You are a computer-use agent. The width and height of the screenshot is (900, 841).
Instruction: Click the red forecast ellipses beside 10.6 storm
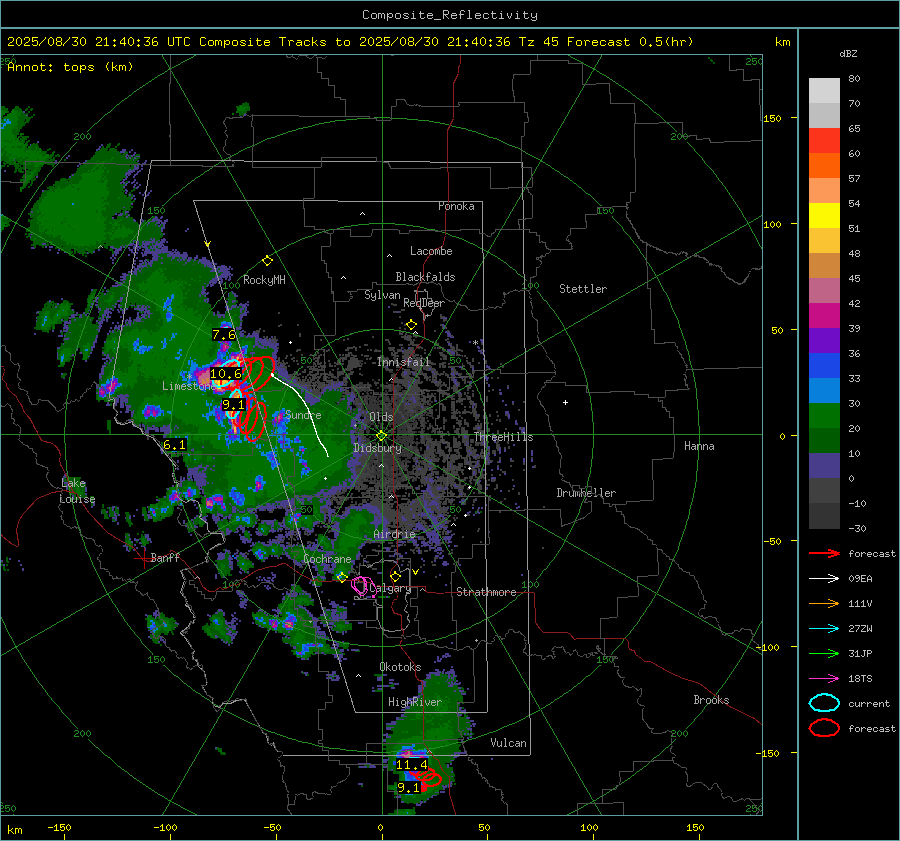point(258,373)
